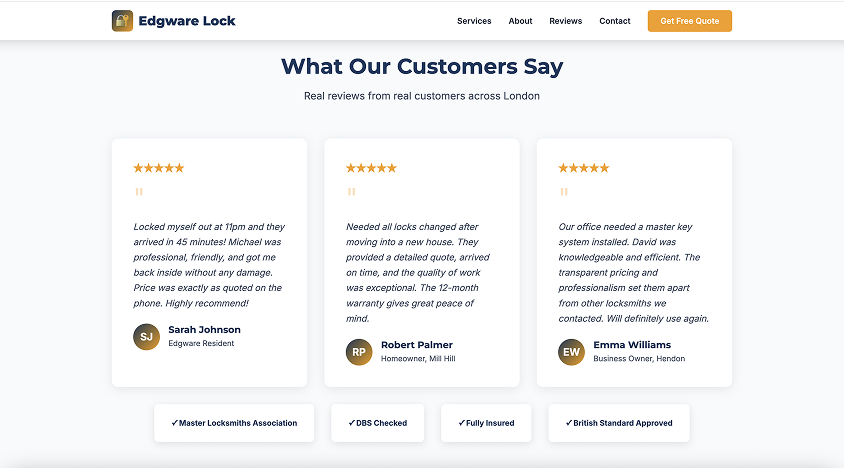Click Emma Williams' EW avatar
This screenshot has width=844, height=468.
click(571, 352)
